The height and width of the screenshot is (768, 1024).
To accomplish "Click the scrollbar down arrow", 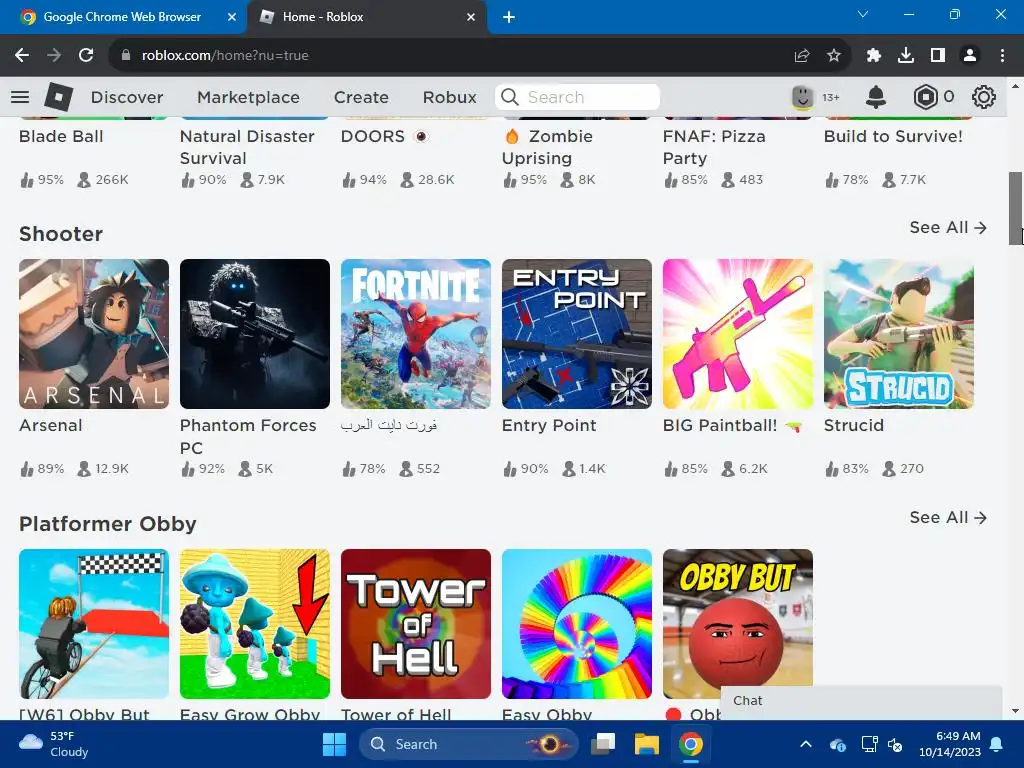I will click(x=1015, y=711).
